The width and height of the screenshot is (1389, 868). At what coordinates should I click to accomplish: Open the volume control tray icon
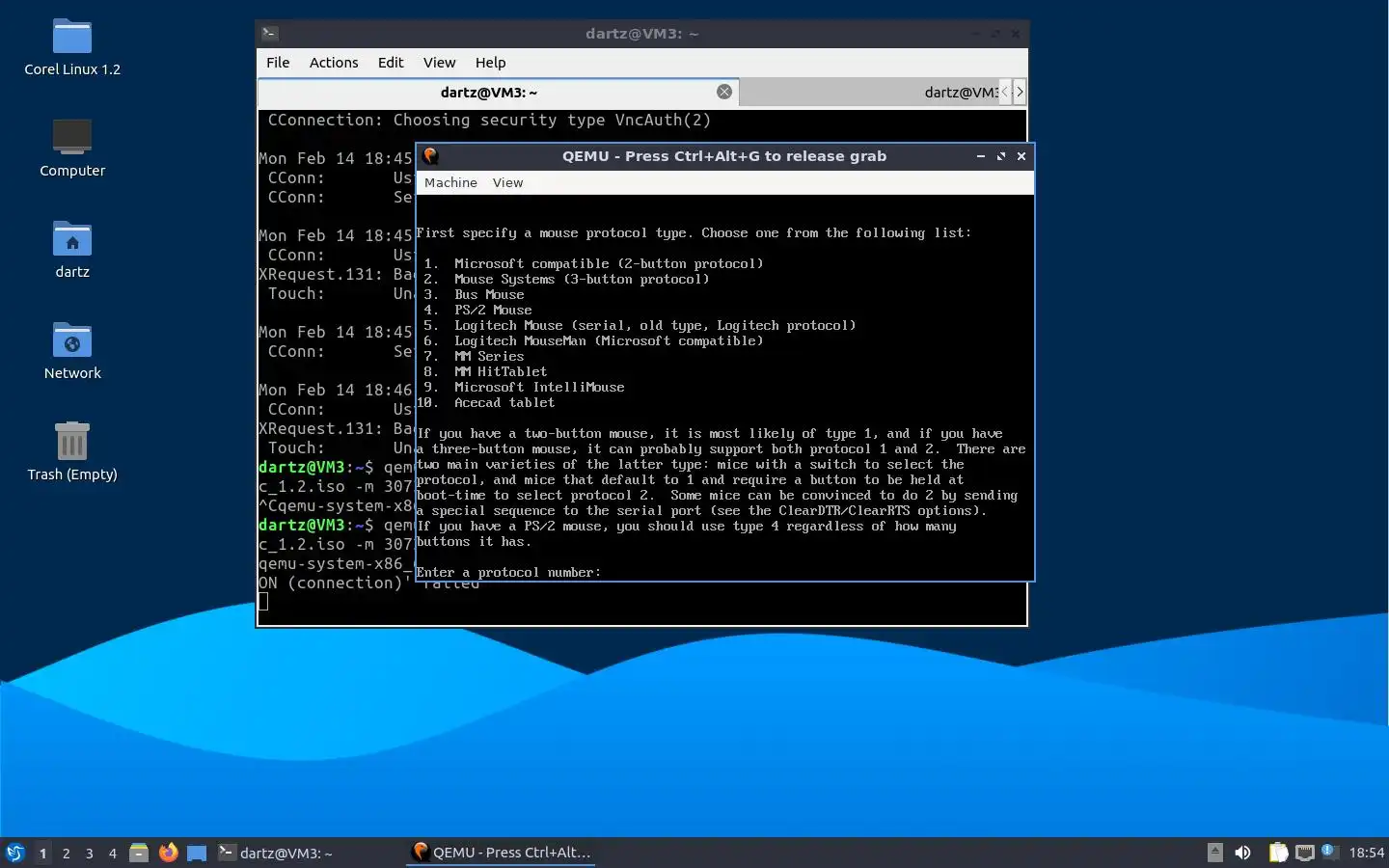coord(1243,853)
